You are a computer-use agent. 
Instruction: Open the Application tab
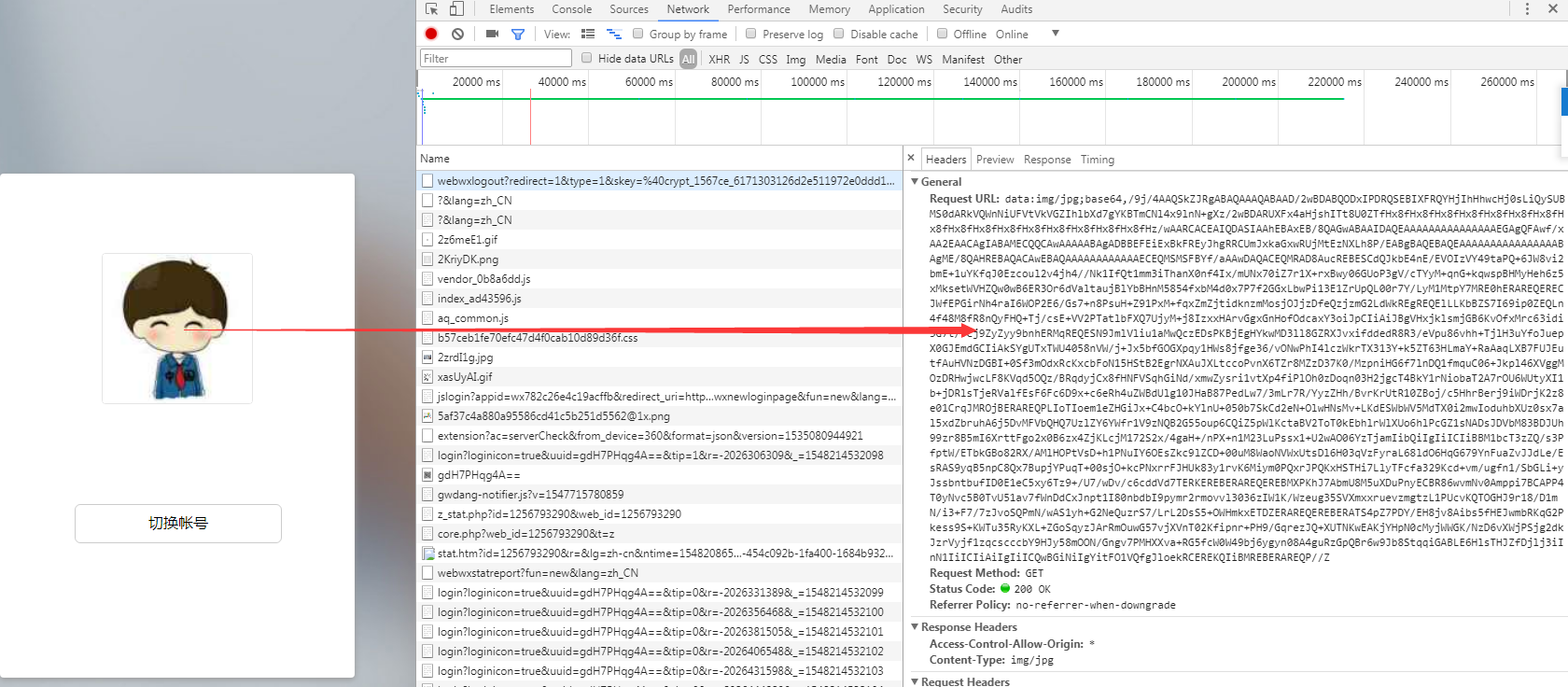pyautogui.click(x=896, y=9)
